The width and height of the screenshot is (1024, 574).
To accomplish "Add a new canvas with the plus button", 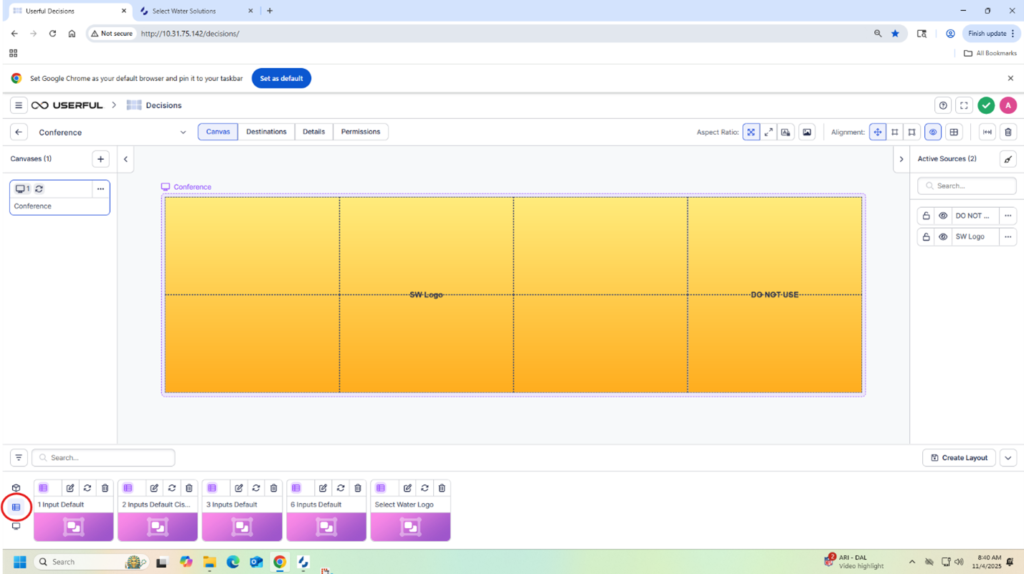I will click(x=101, y=159).
